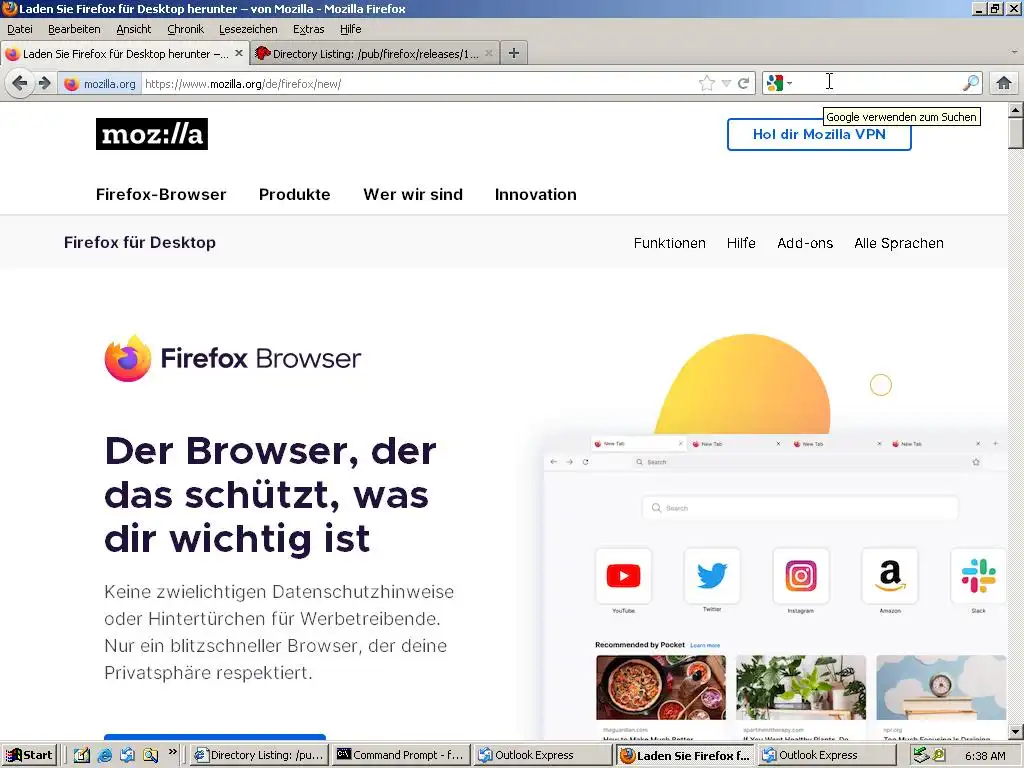The height and width of the screenshot is (768, 1024).
Task: Click the vertical scrollbar thumb
Action: tap(1015, 134)
